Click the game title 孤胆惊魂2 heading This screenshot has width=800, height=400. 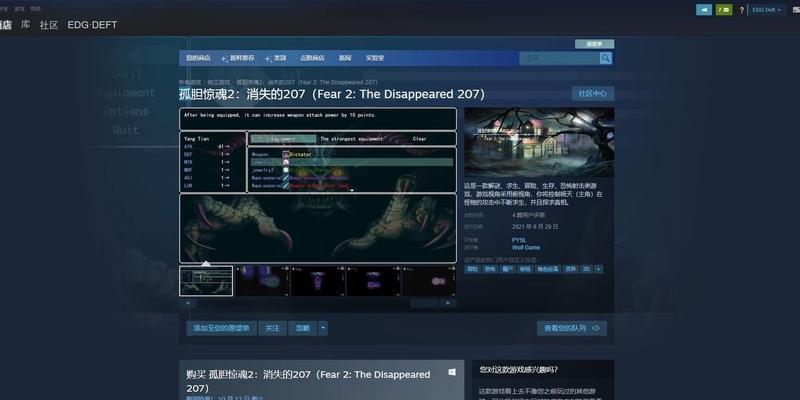tap(332, 94)
